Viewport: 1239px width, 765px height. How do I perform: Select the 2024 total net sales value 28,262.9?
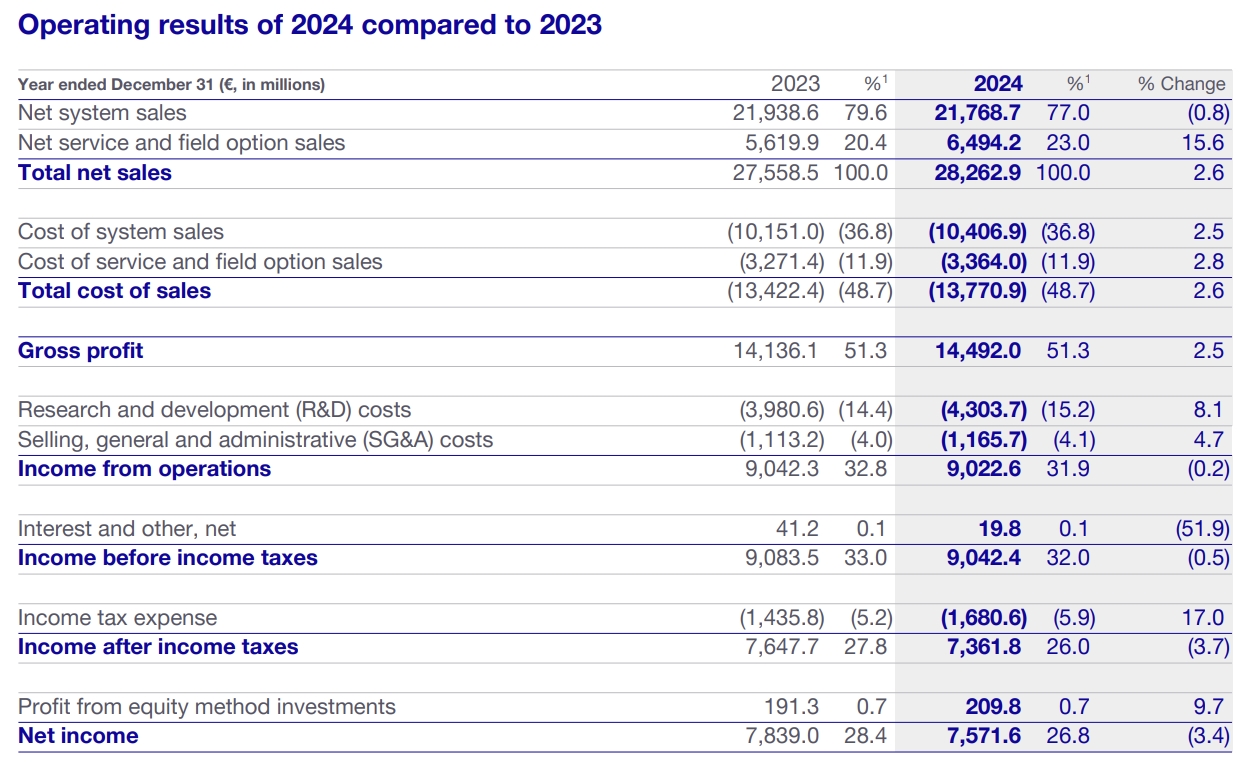tap(977, 172)
